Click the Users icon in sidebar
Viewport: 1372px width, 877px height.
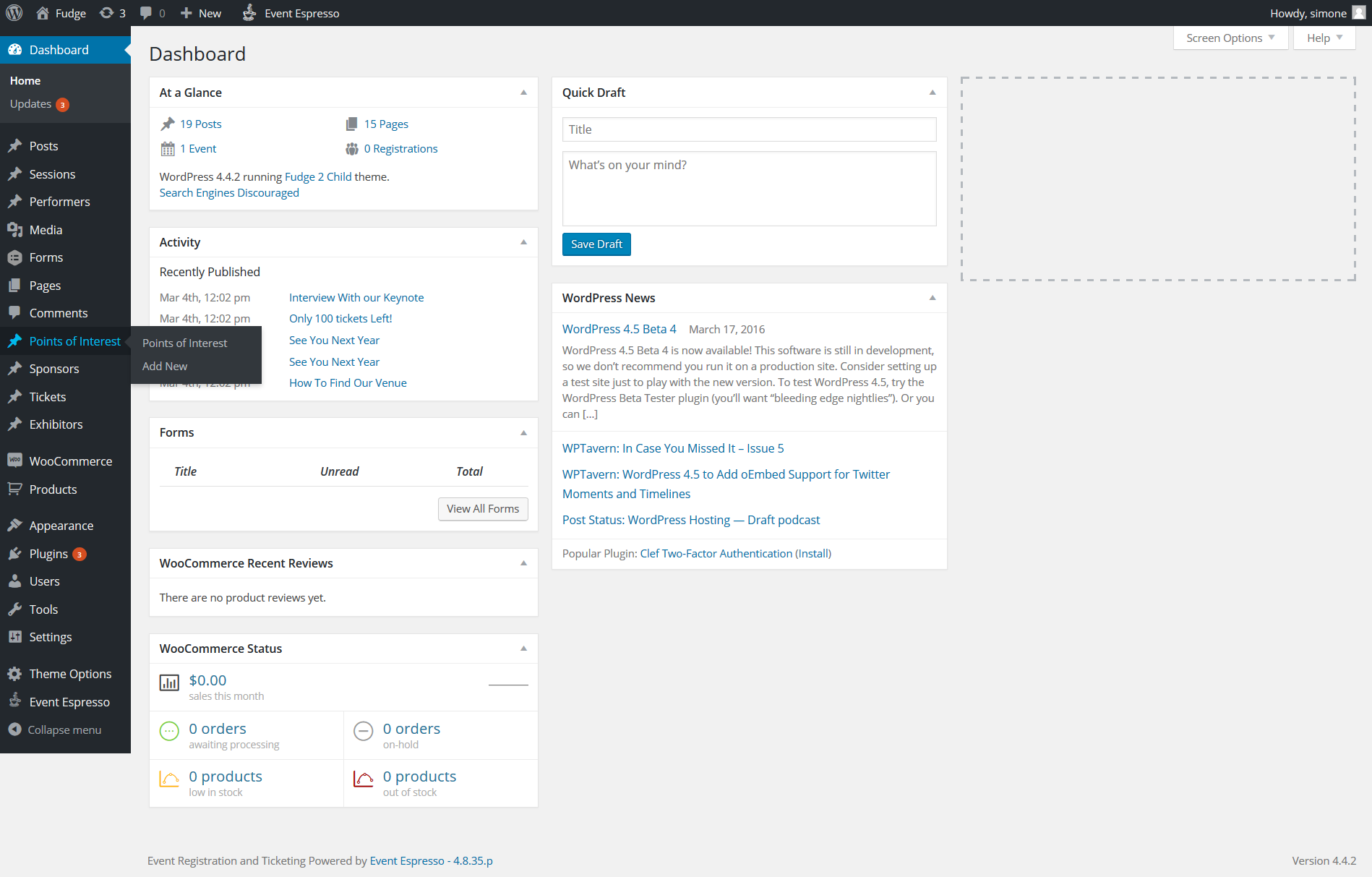14,581
